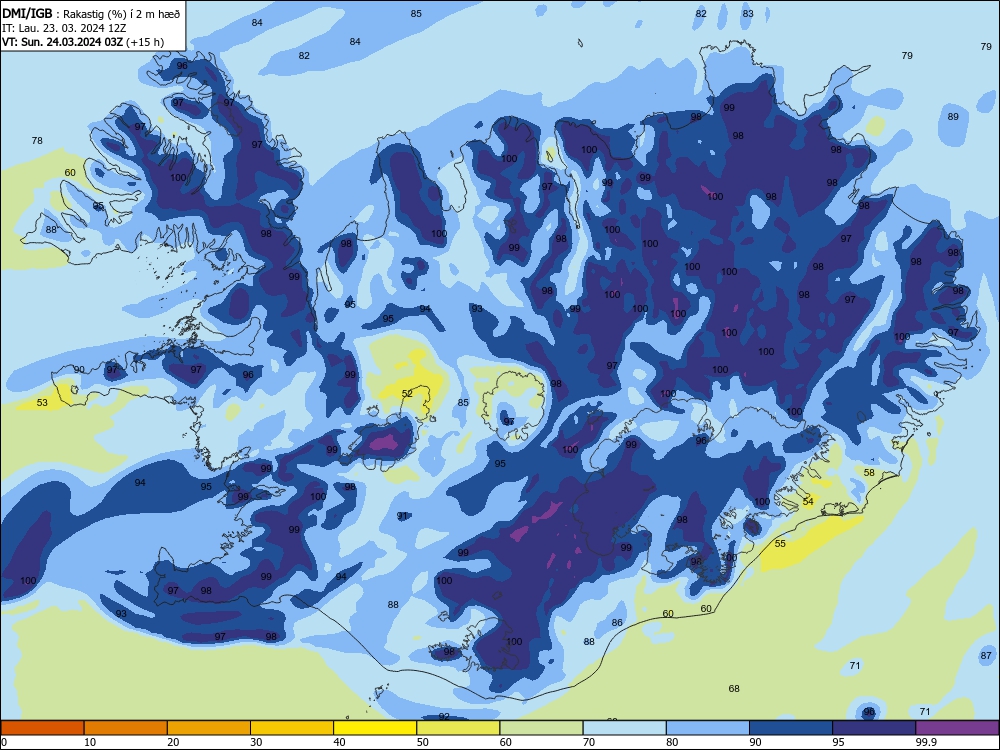Click the amber 30–40 legend color band
1000x750 pixels.
coord(292,728)
